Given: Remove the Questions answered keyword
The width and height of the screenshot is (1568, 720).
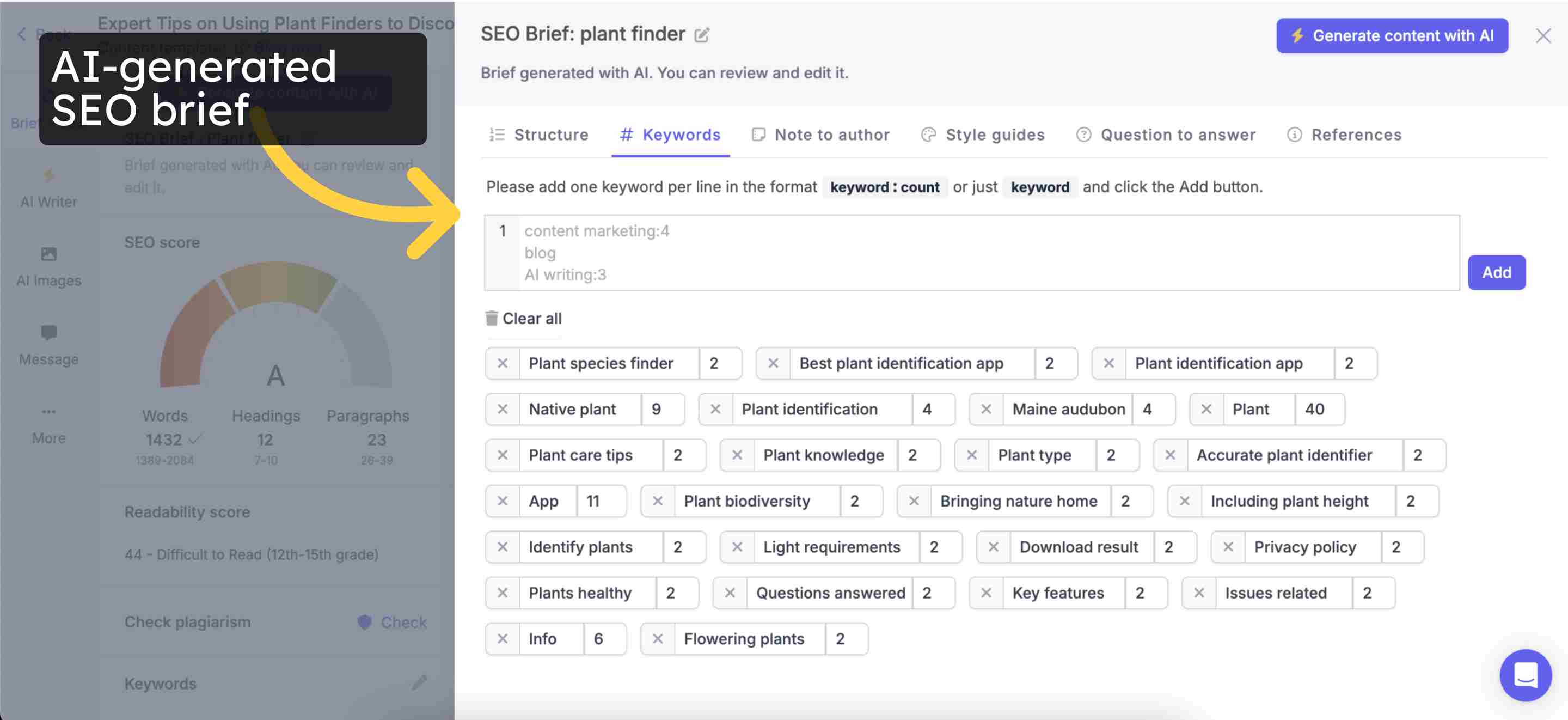Looking at the screenshot, I should pyautogui.click(x=730, y=593).
